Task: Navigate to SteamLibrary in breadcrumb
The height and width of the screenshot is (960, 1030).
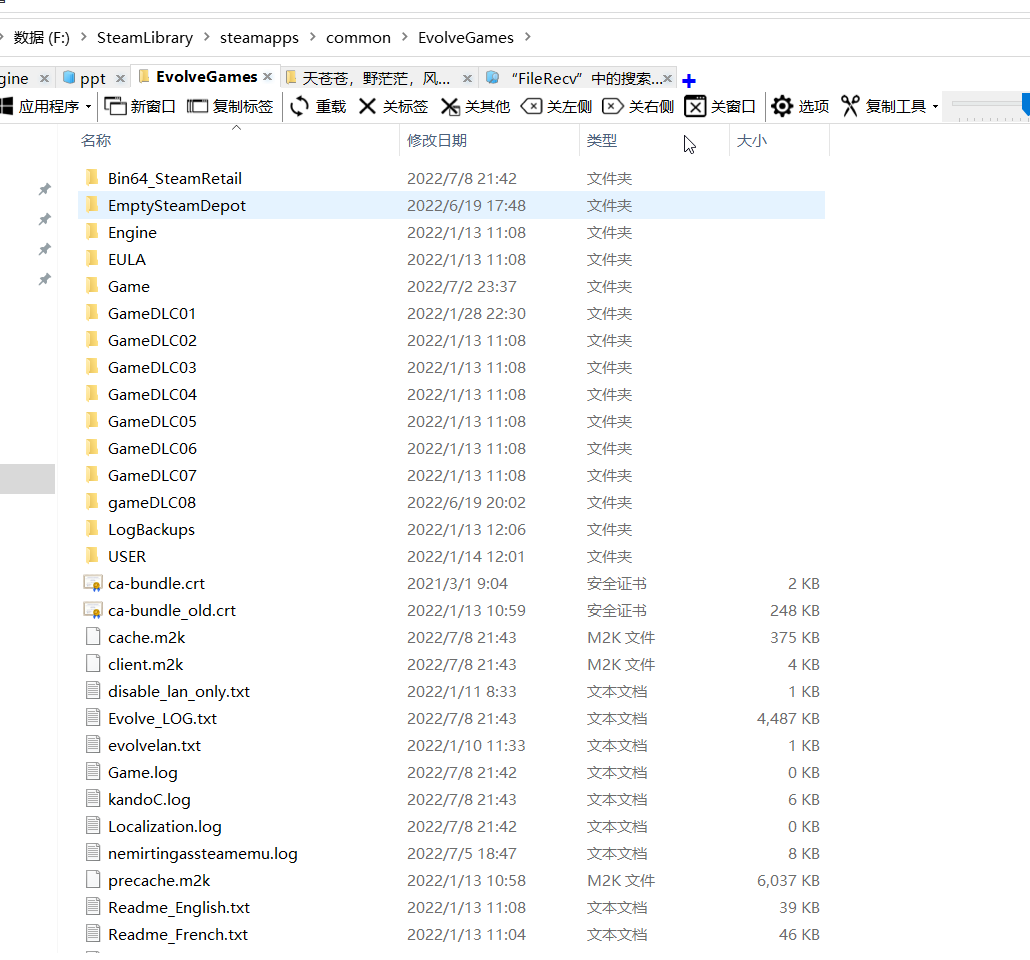Action: tap(145, 38)
